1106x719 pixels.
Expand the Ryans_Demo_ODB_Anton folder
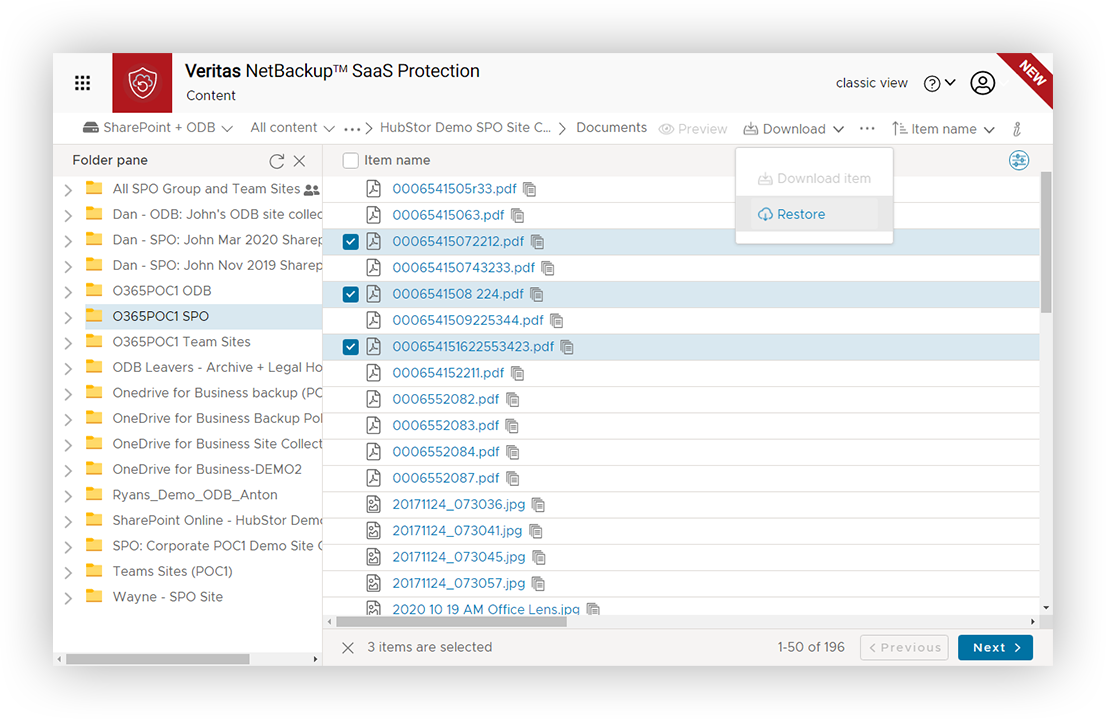coord(68,496)
